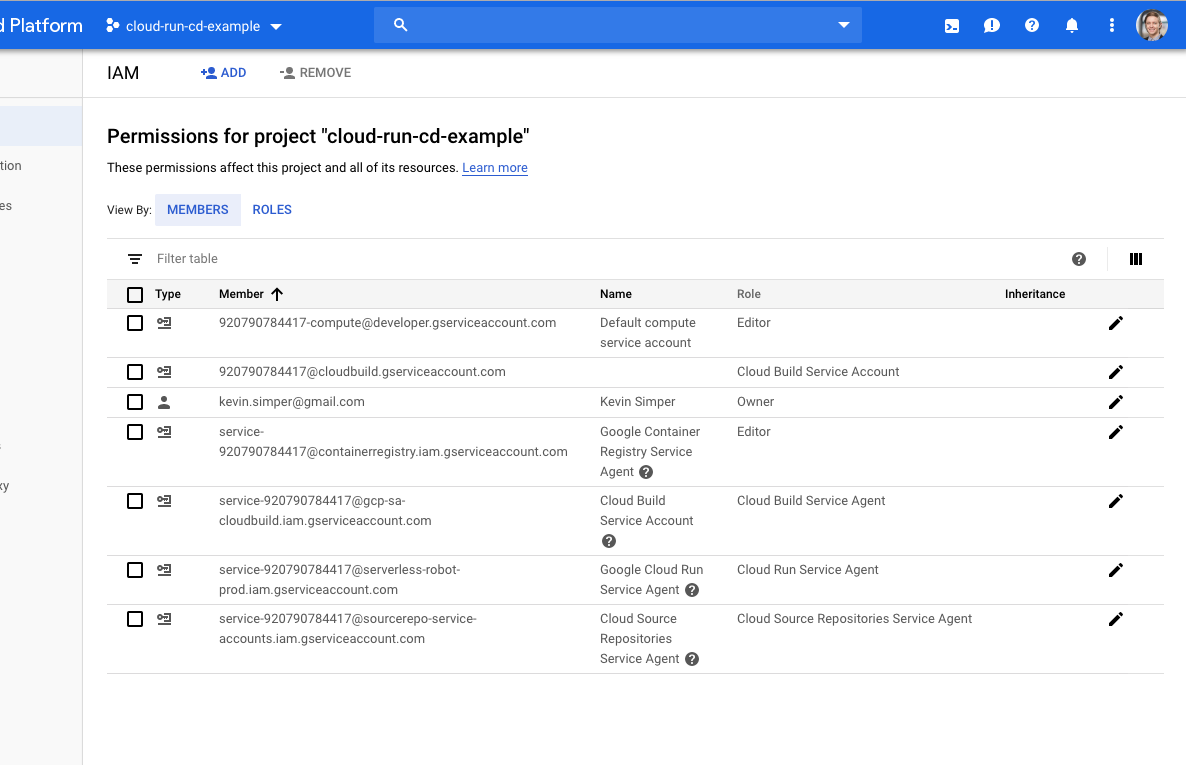The width and height of the screenshot is (1186, 765).
Task: Click the IAM page title
Action: pyautogui.click(x=123, y=73)
